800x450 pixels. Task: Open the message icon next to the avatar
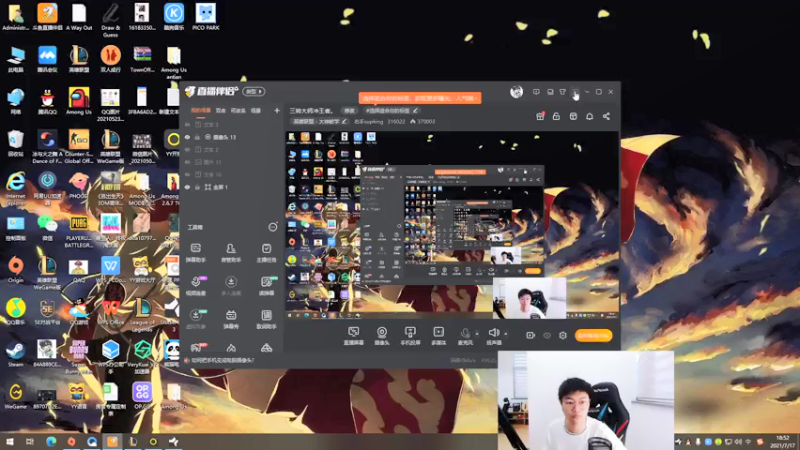tap(536, 92)
